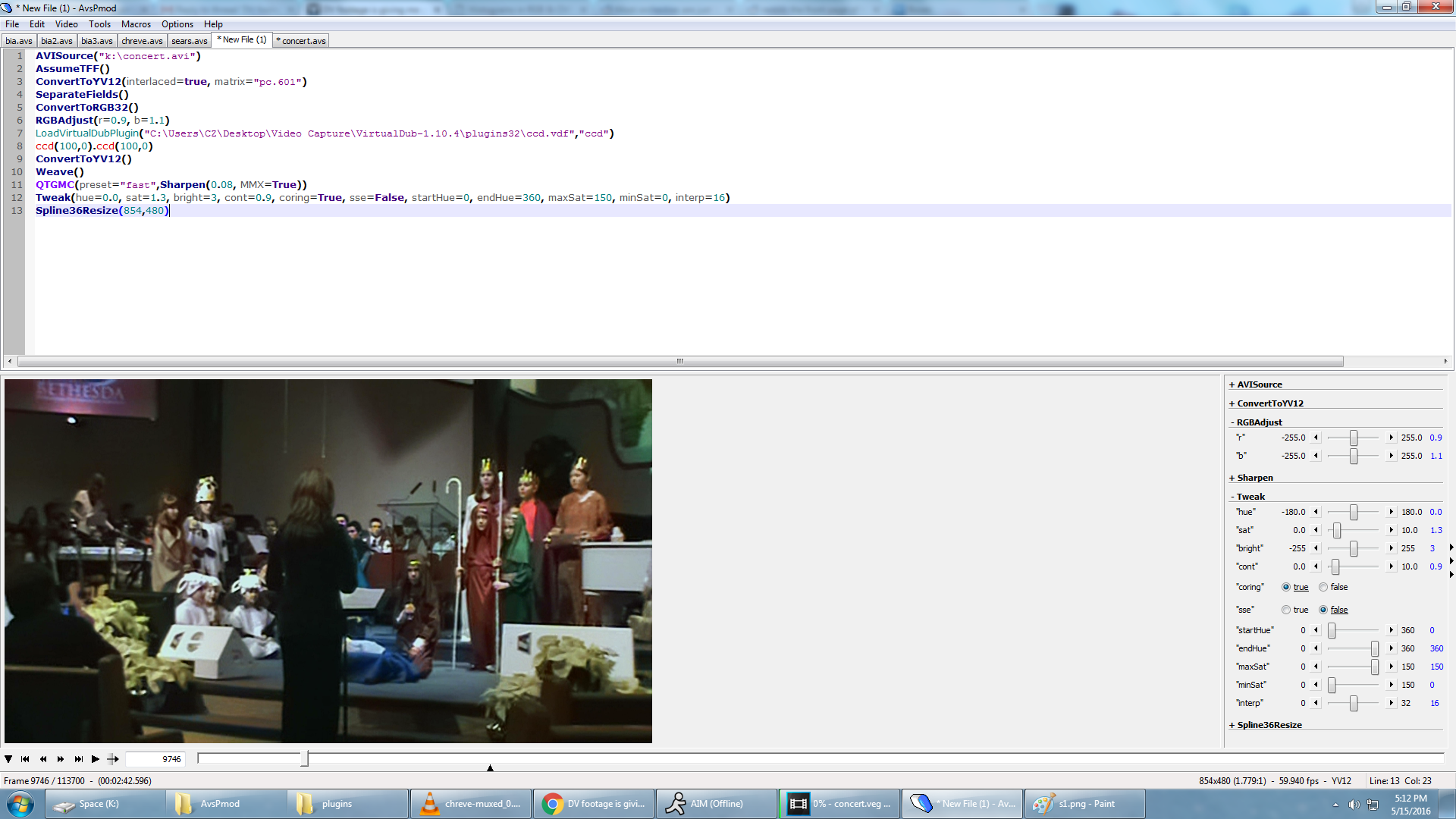Open the Chrome window in taskbar
This screenshot has height=819, width=1456.
click(594, 804)
